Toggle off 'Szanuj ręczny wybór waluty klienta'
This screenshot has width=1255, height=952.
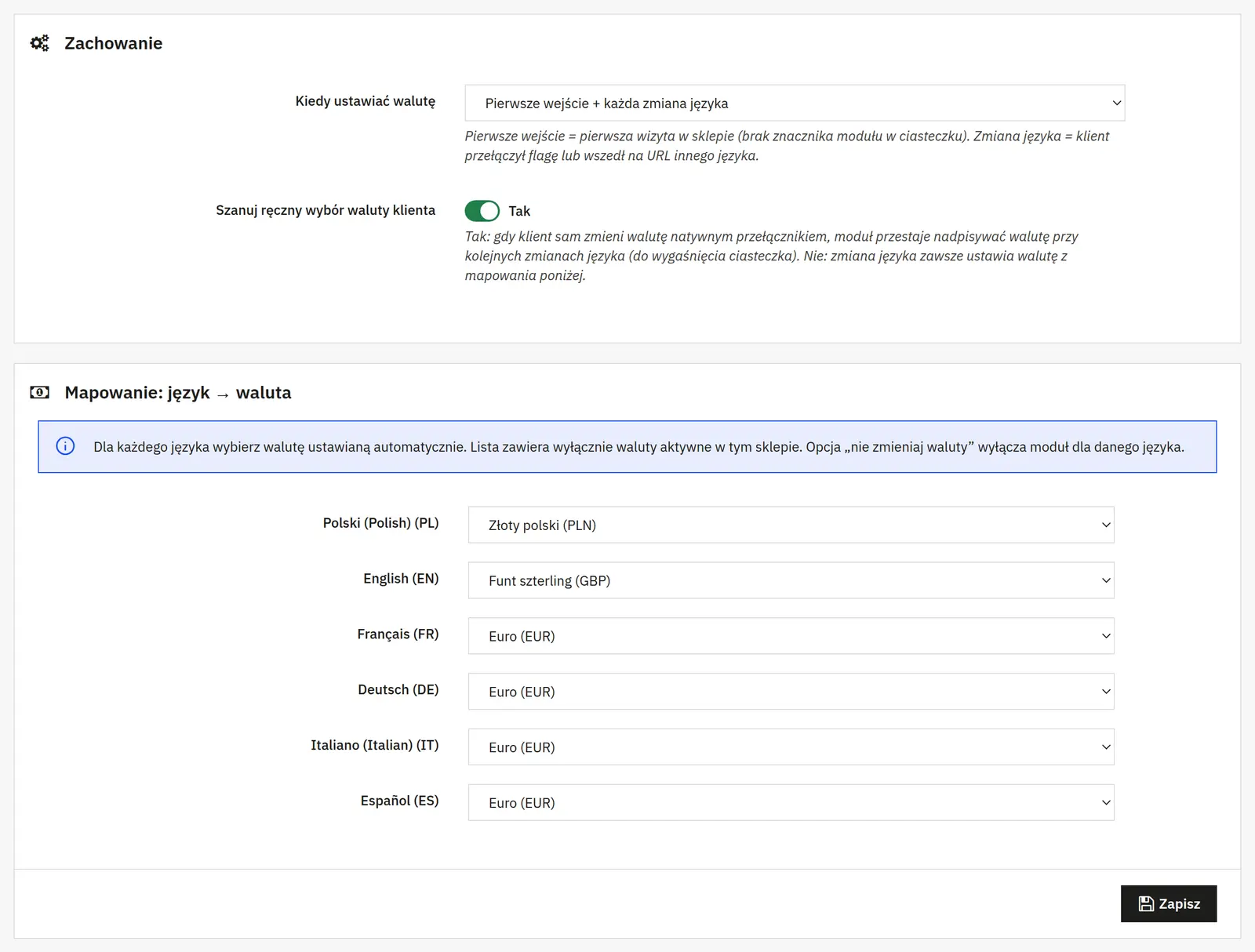pyautogui.click(x=482, y=211)
